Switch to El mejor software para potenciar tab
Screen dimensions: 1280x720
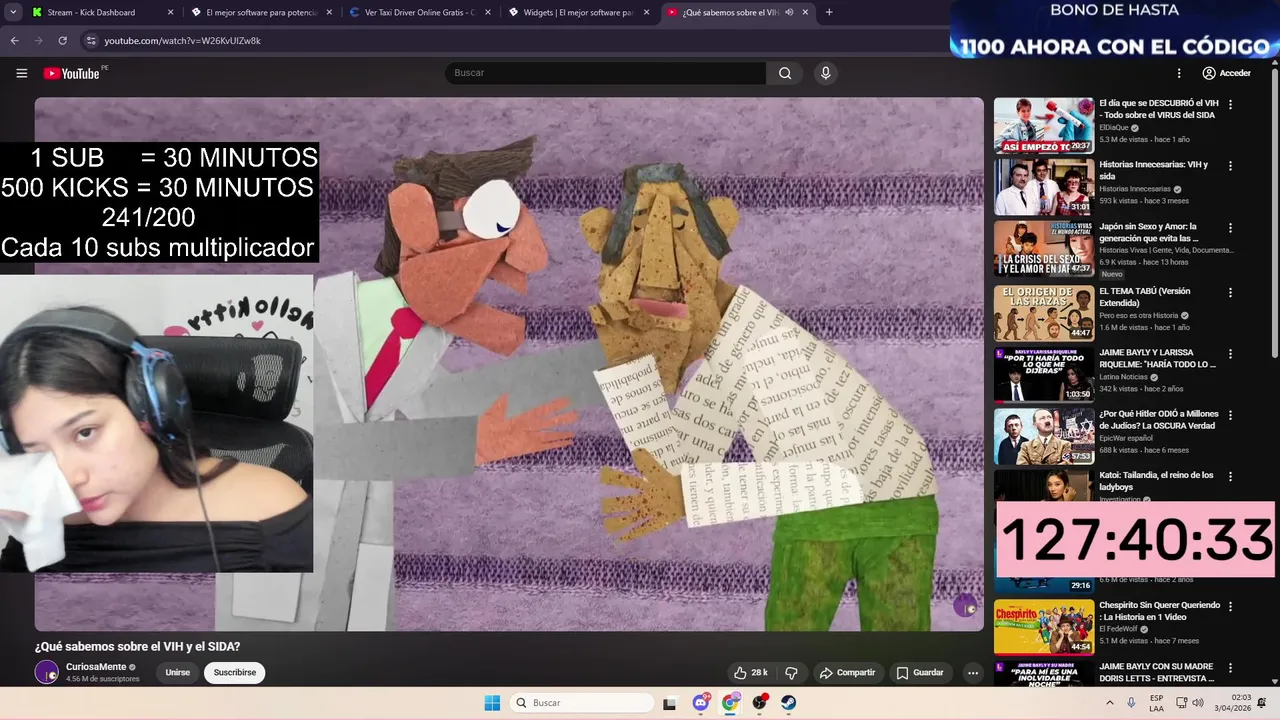tap(261, 12)
